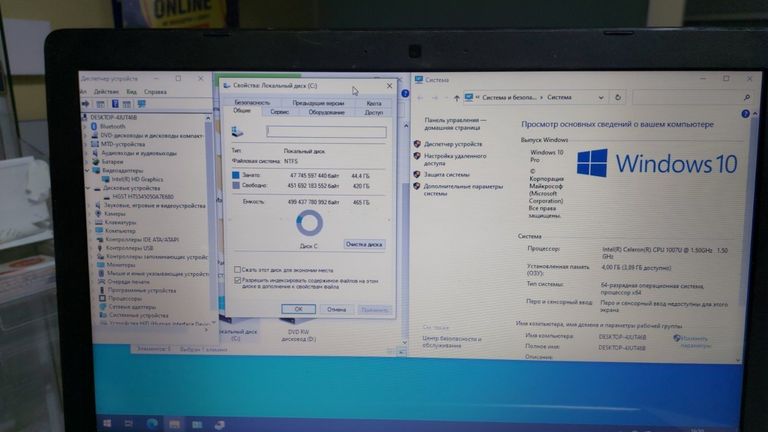The height and width of the screenshot is (432, 768).
Task: Click the Клавиатуры category icon
Action: click(x=98, y=222)
